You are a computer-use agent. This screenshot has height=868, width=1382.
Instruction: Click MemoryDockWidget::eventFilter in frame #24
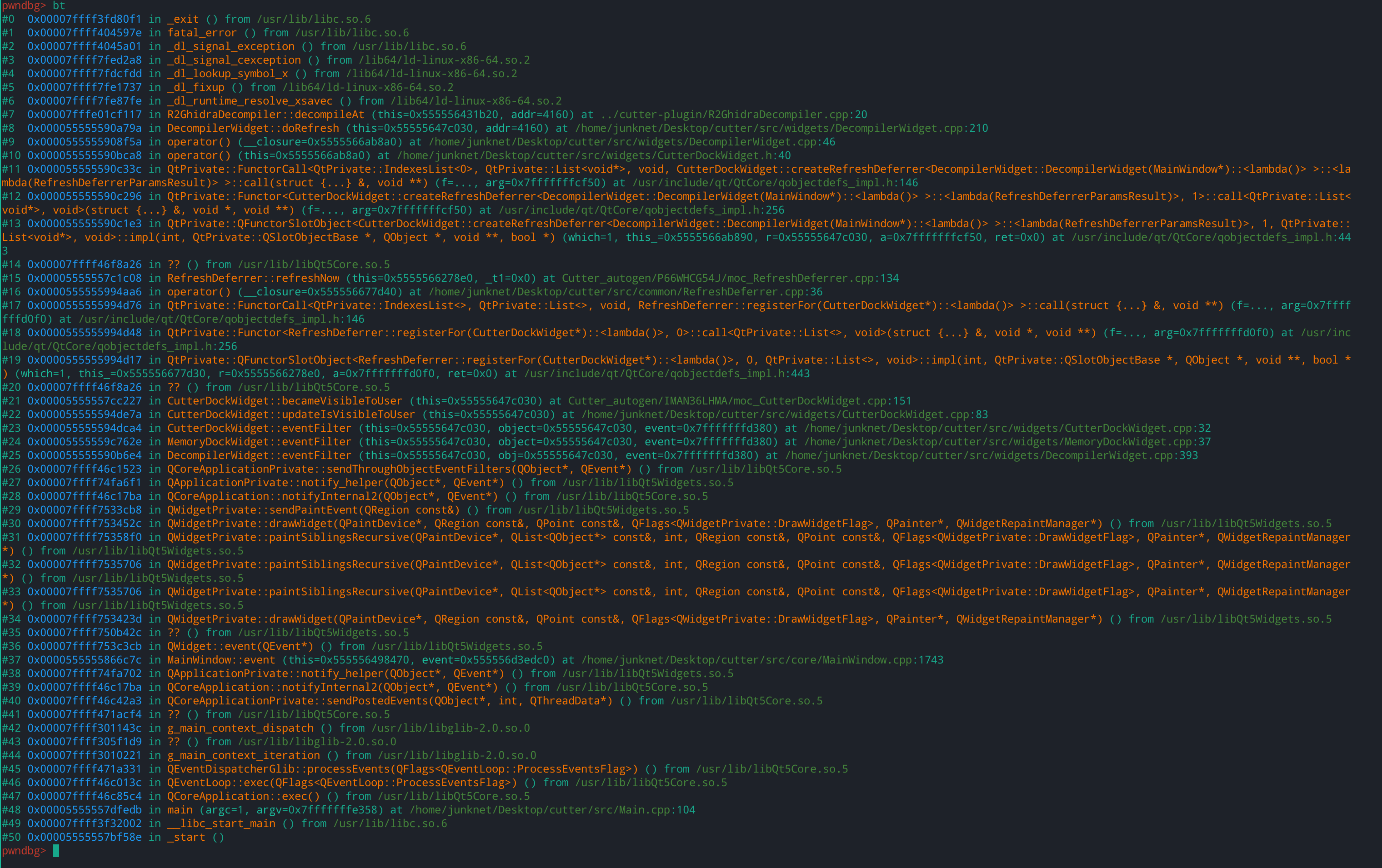coord(260,442)
